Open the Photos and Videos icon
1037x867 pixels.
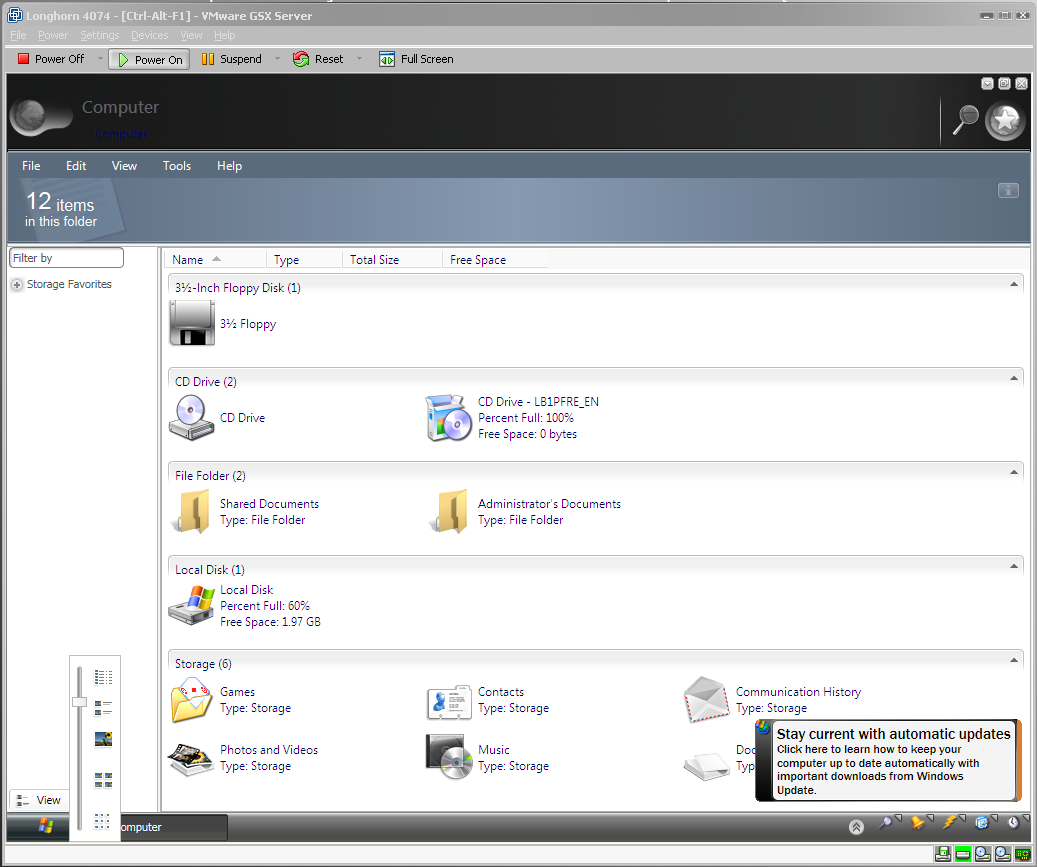[x=192, y=758]
